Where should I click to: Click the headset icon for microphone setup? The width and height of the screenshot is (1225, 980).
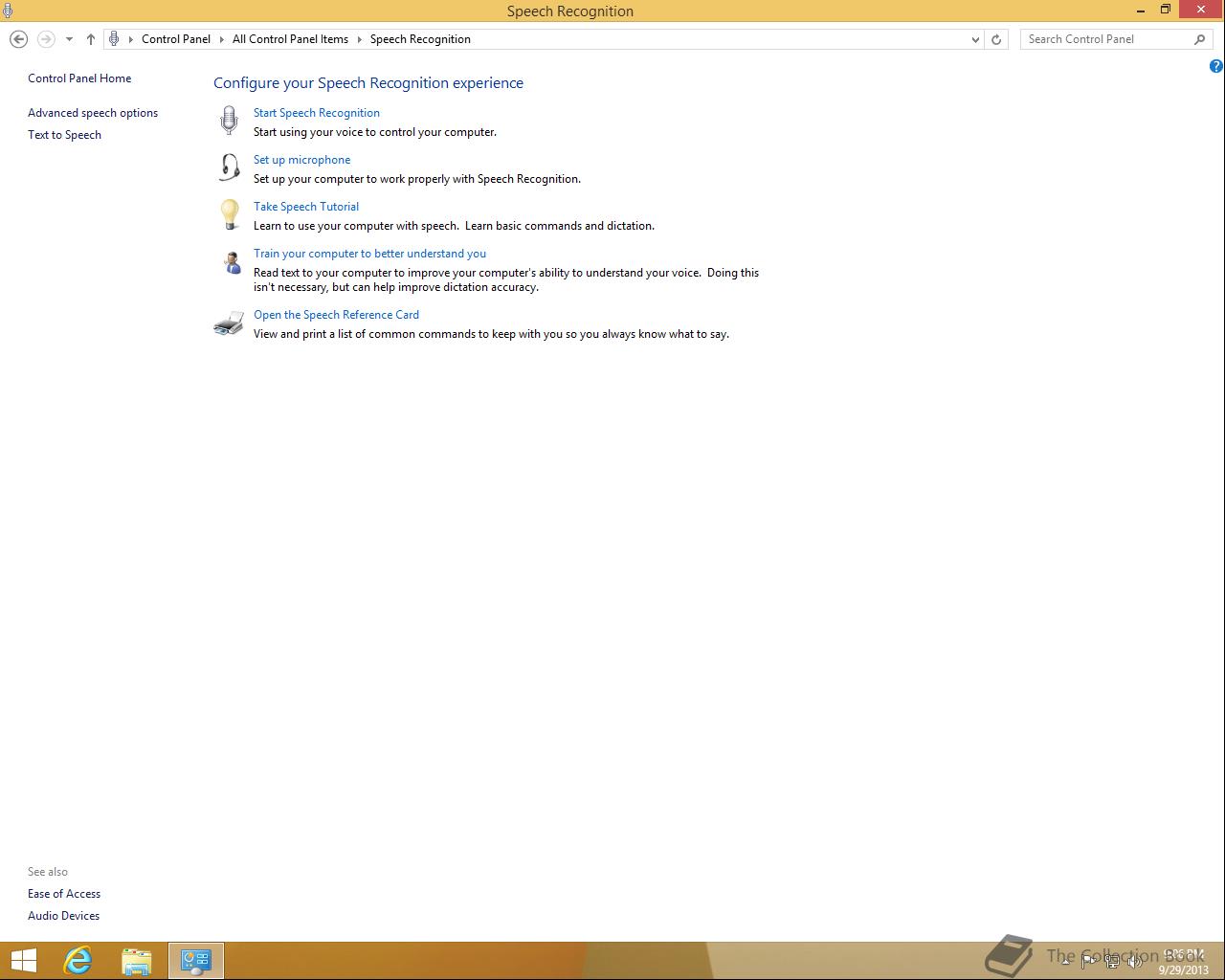[x=229, y=167]
